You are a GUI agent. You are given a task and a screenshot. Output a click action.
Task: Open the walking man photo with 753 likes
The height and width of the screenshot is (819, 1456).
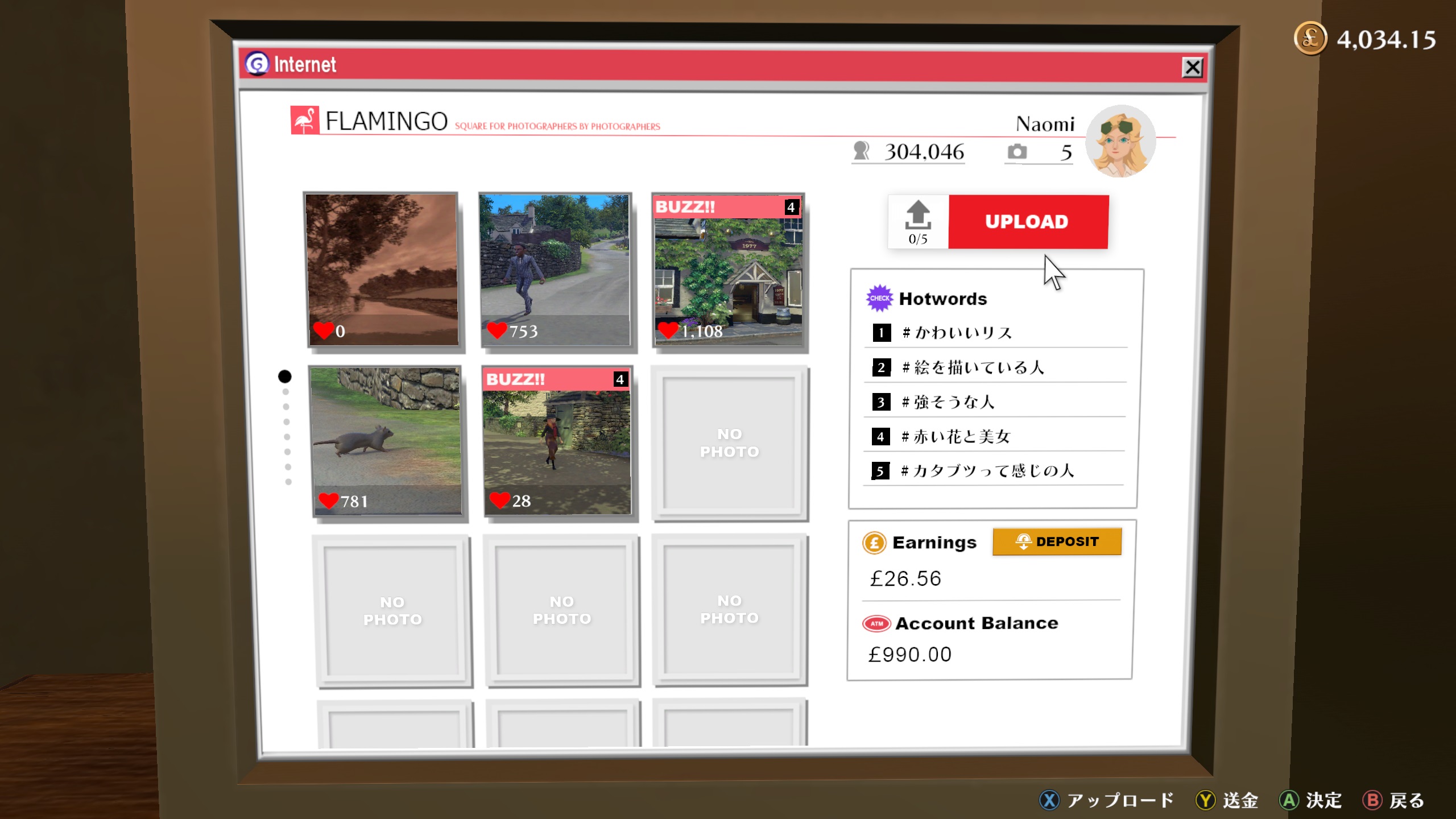tap(555, 270)
